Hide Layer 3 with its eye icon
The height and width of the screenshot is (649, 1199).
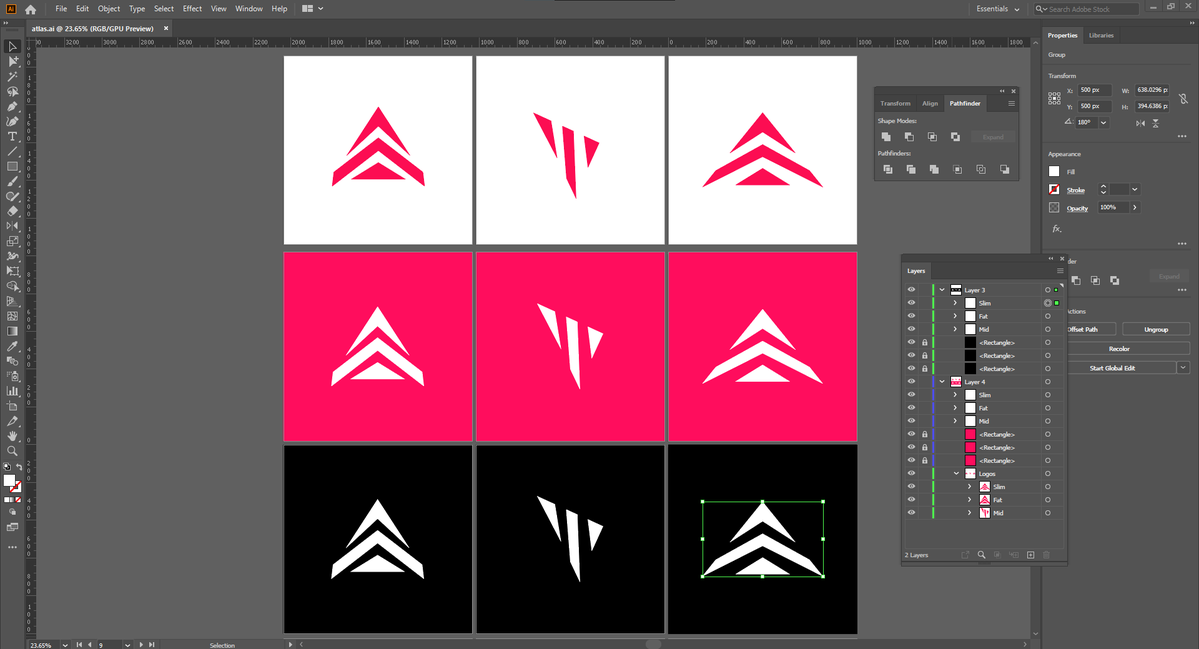[911, 290]
